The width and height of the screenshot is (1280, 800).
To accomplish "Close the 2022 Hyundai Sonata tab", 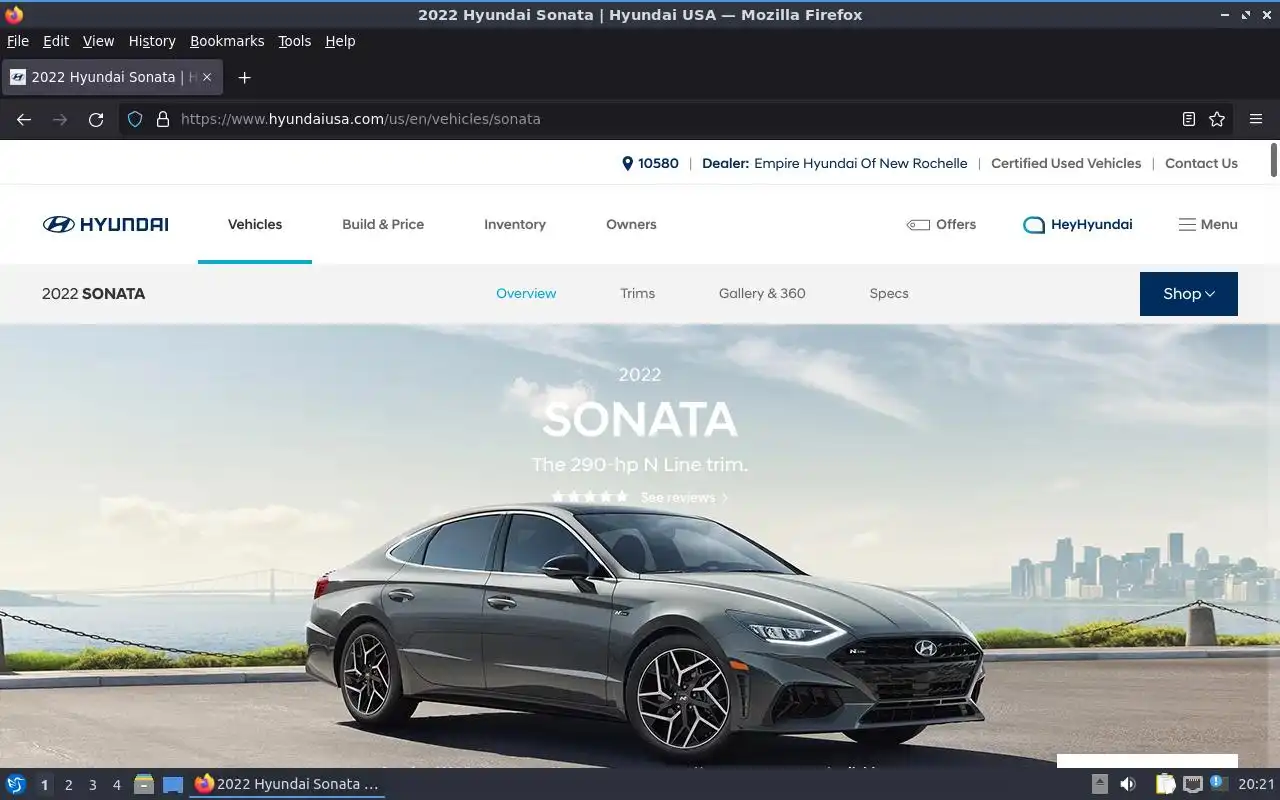I will point(207,77).
